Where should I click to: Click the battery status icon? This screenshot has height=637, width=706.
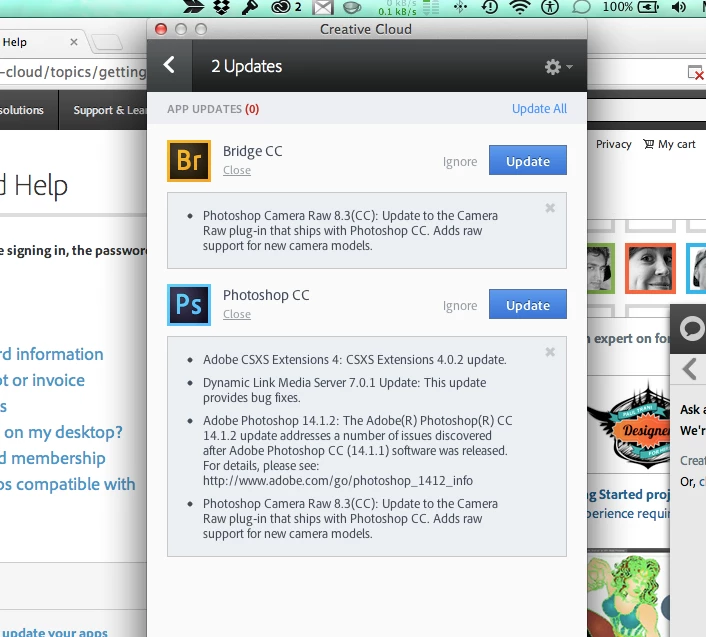coord(648,7)
